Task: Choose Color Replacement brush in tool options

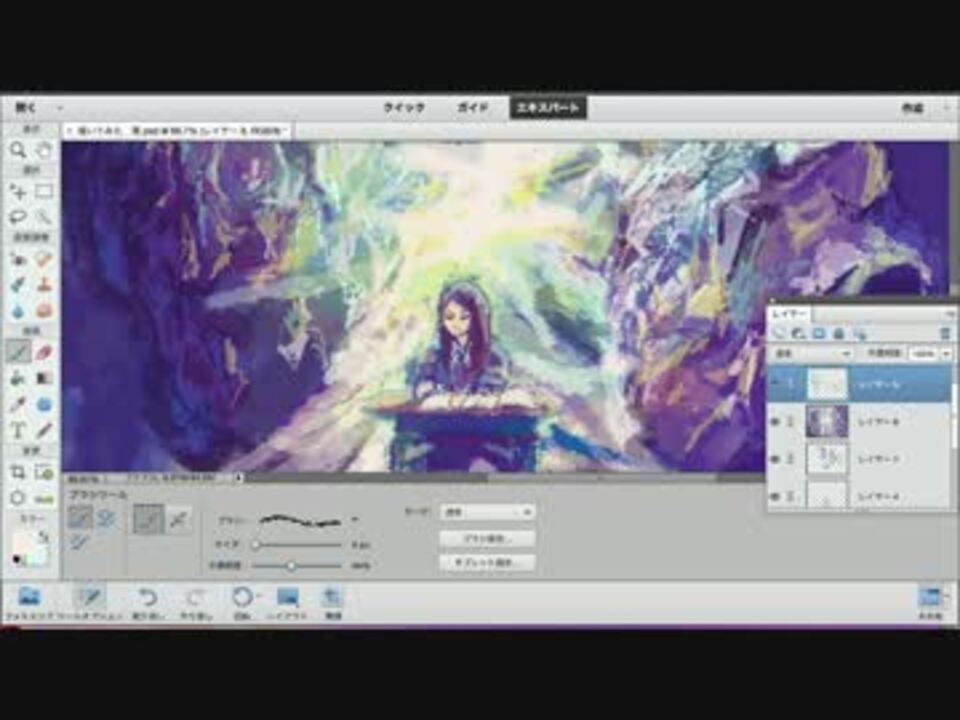Action: click(x=80, y=542)
